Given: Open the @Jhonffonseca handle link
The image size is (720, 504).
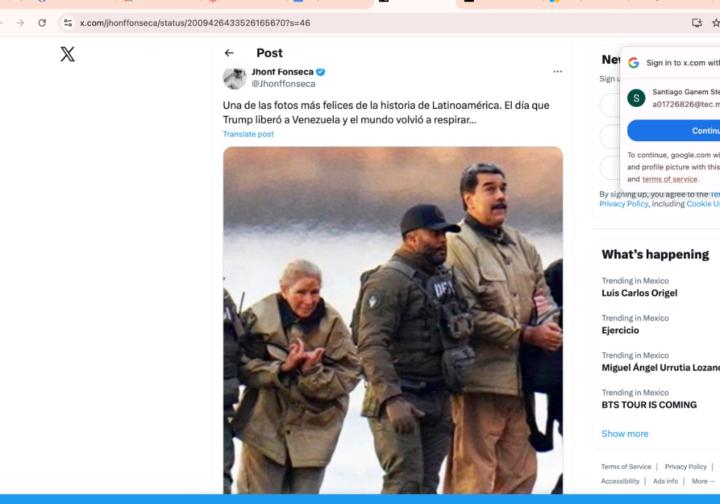Looking at the screenshot, I should pos(283,84).
